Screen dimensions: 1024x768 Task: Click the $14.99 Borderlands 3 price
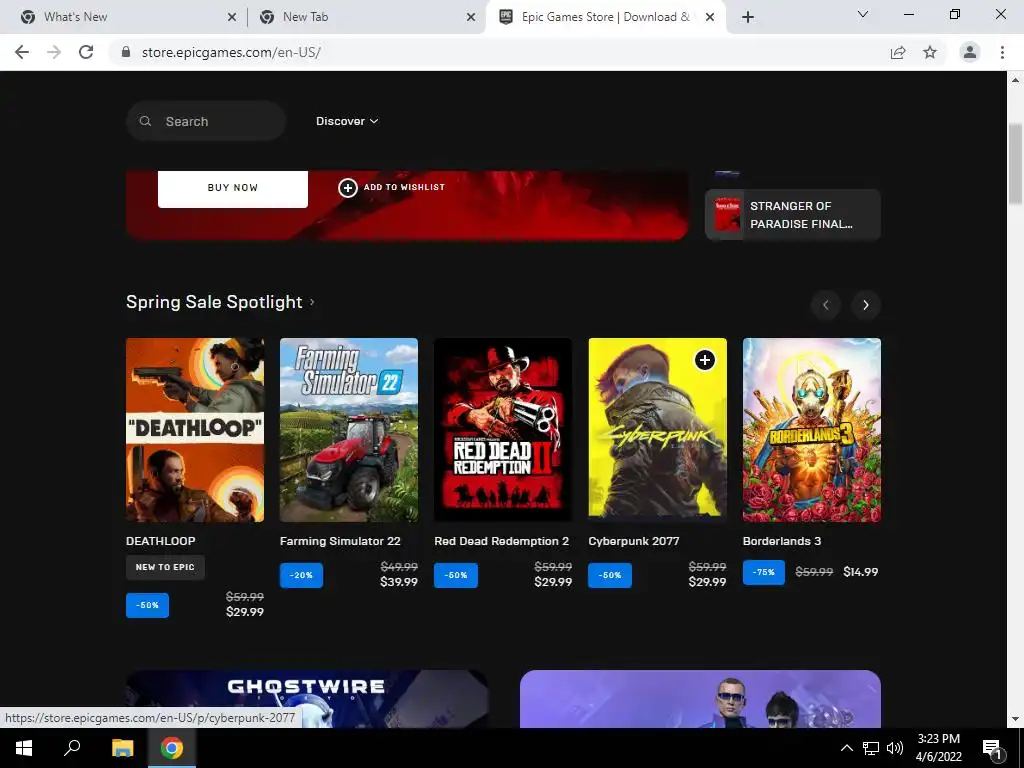point(860,572)
